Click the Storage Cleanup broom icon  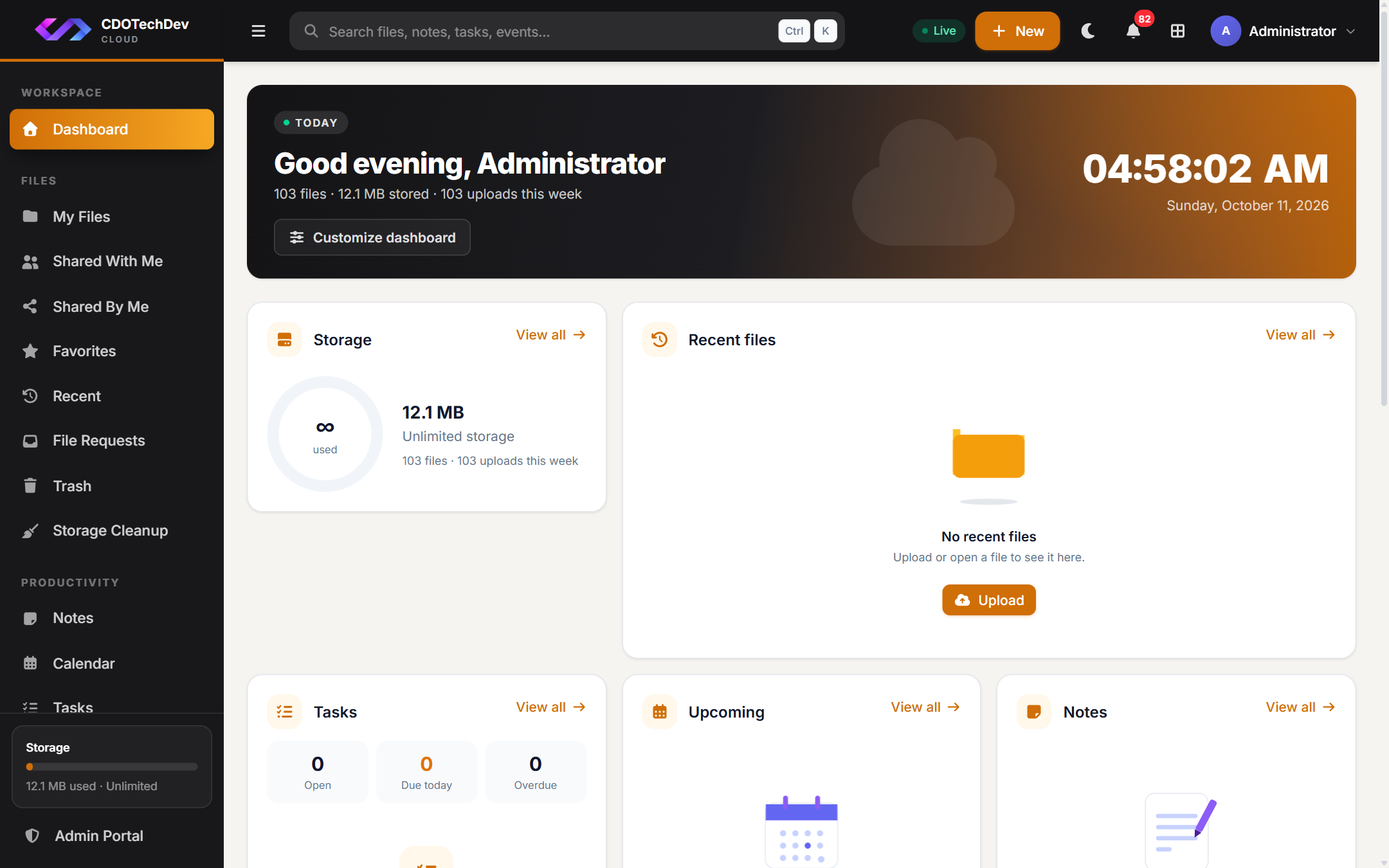(x=30, y=530)
